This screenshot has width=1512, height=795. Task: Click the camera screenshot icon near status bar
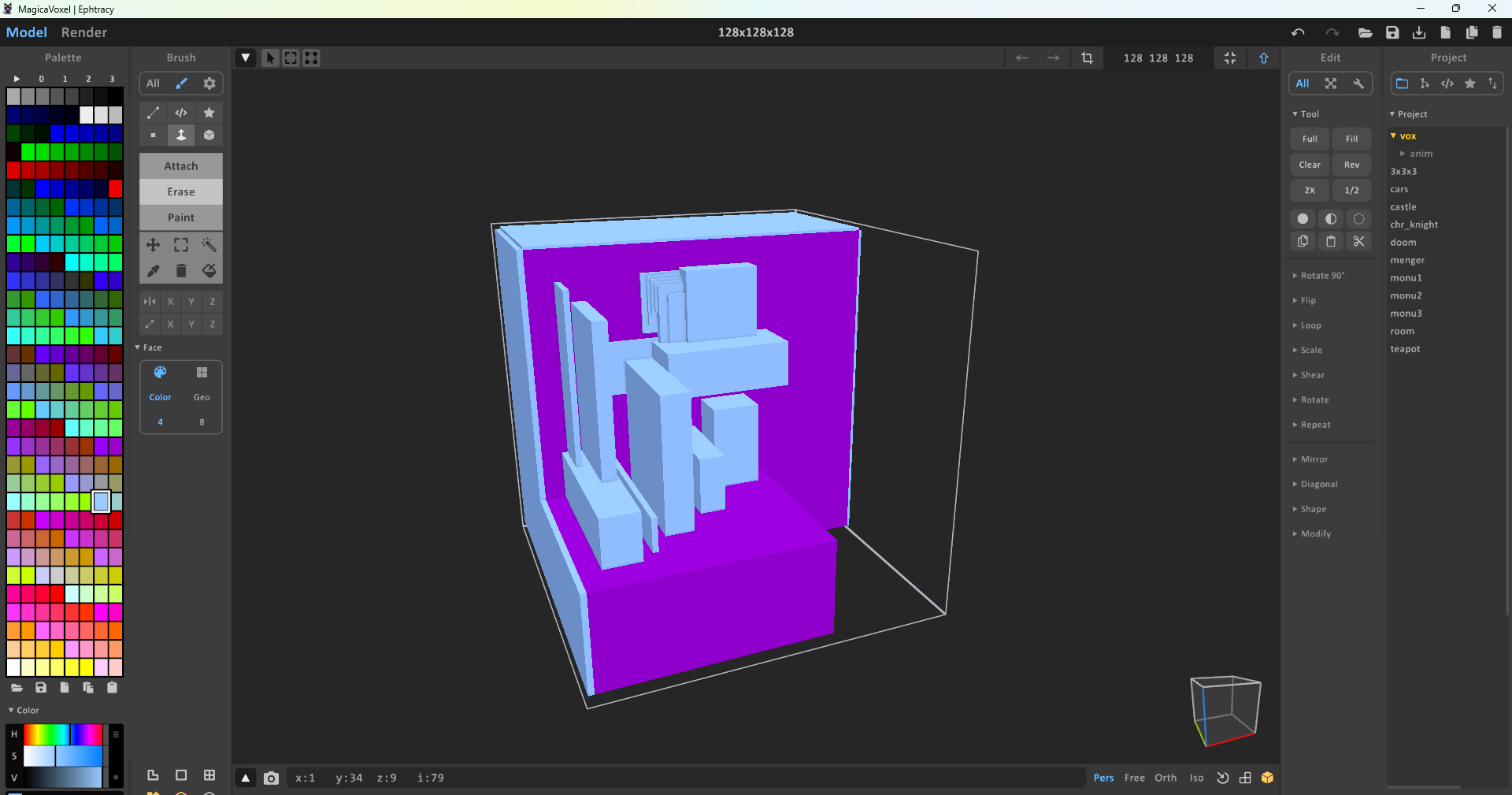(x=271, y=778)
